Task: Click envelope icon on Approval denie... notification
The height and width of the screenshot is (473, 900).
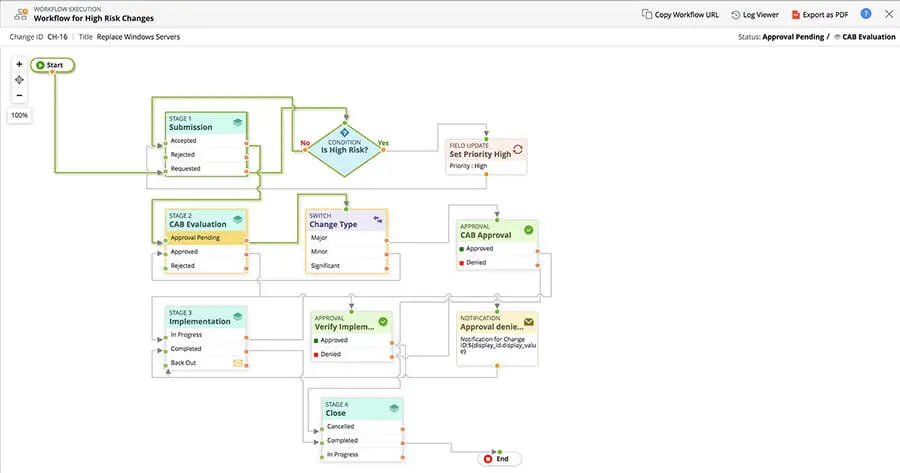Action: tap(529, 322)
